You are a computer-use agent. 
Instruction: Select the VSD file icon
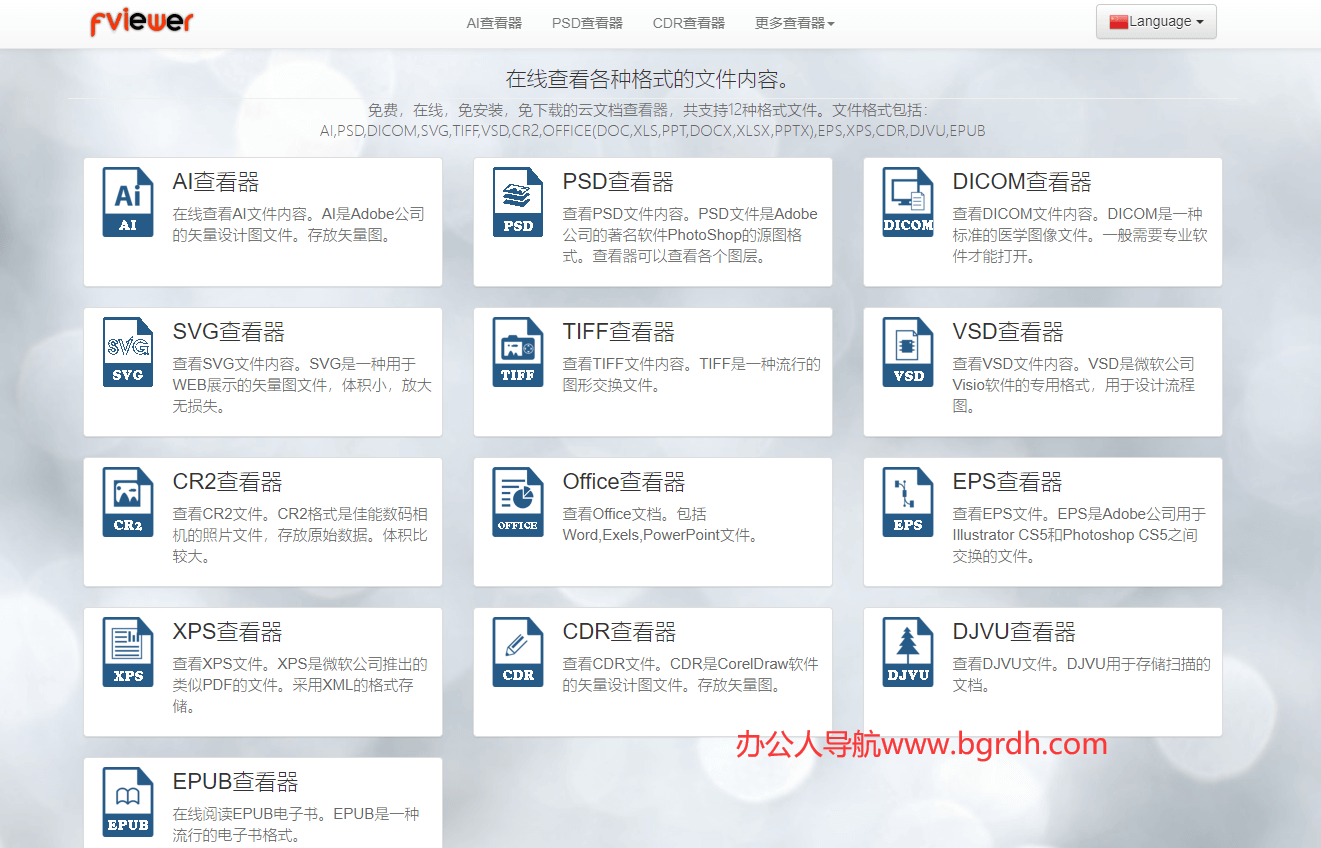(908, 352)
